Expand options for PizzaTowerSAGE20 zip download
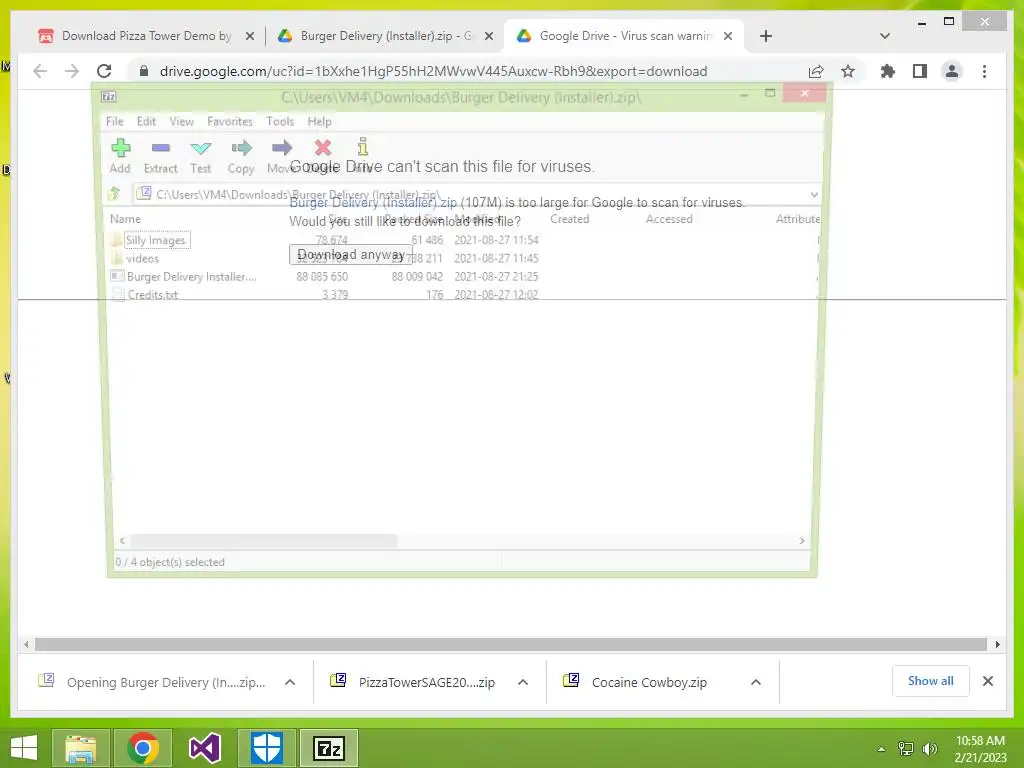 pos(523,682)
